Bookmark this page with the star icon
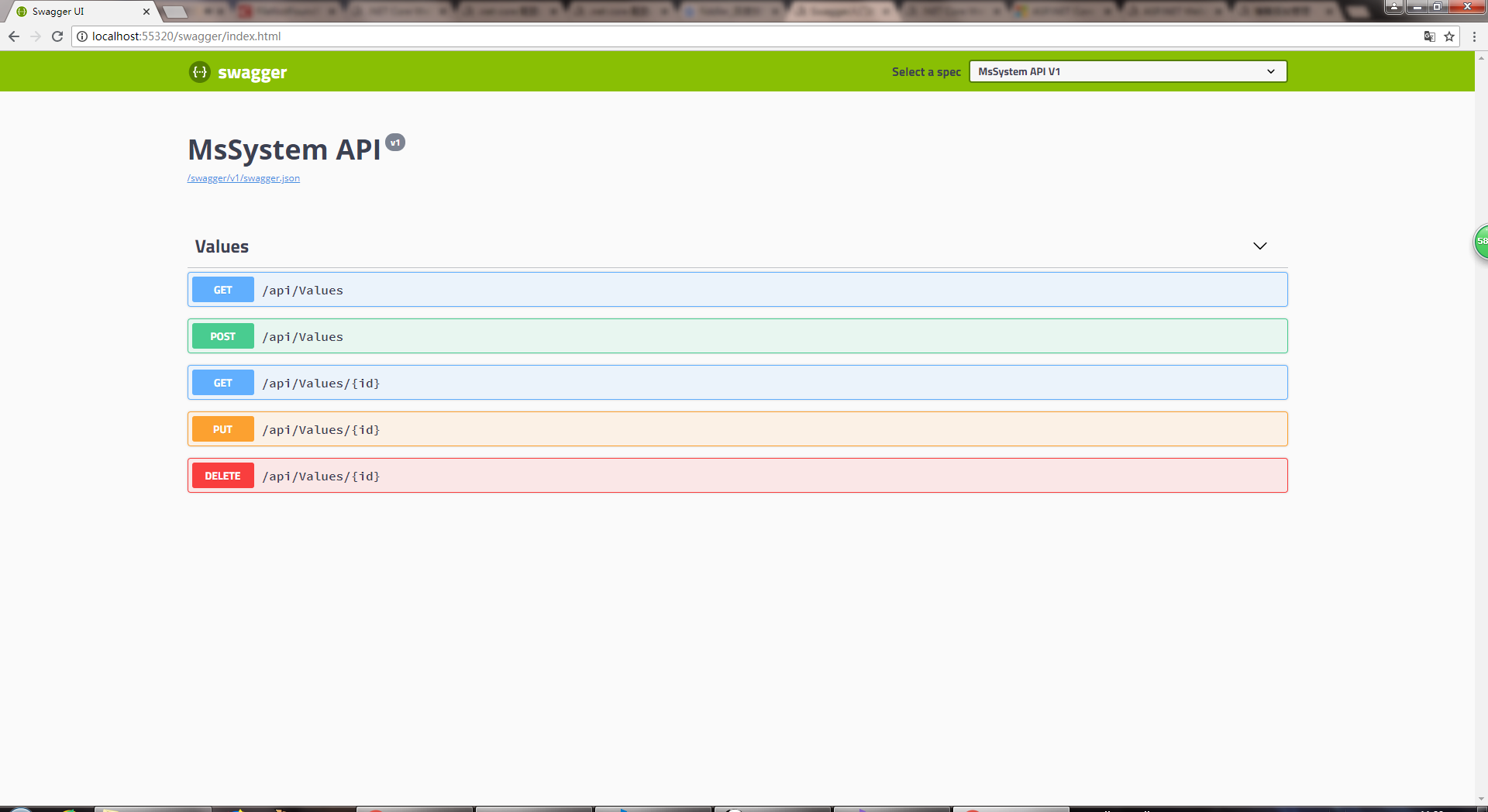The height and width of the screenshot is (812, 1488). (1449, 36)
